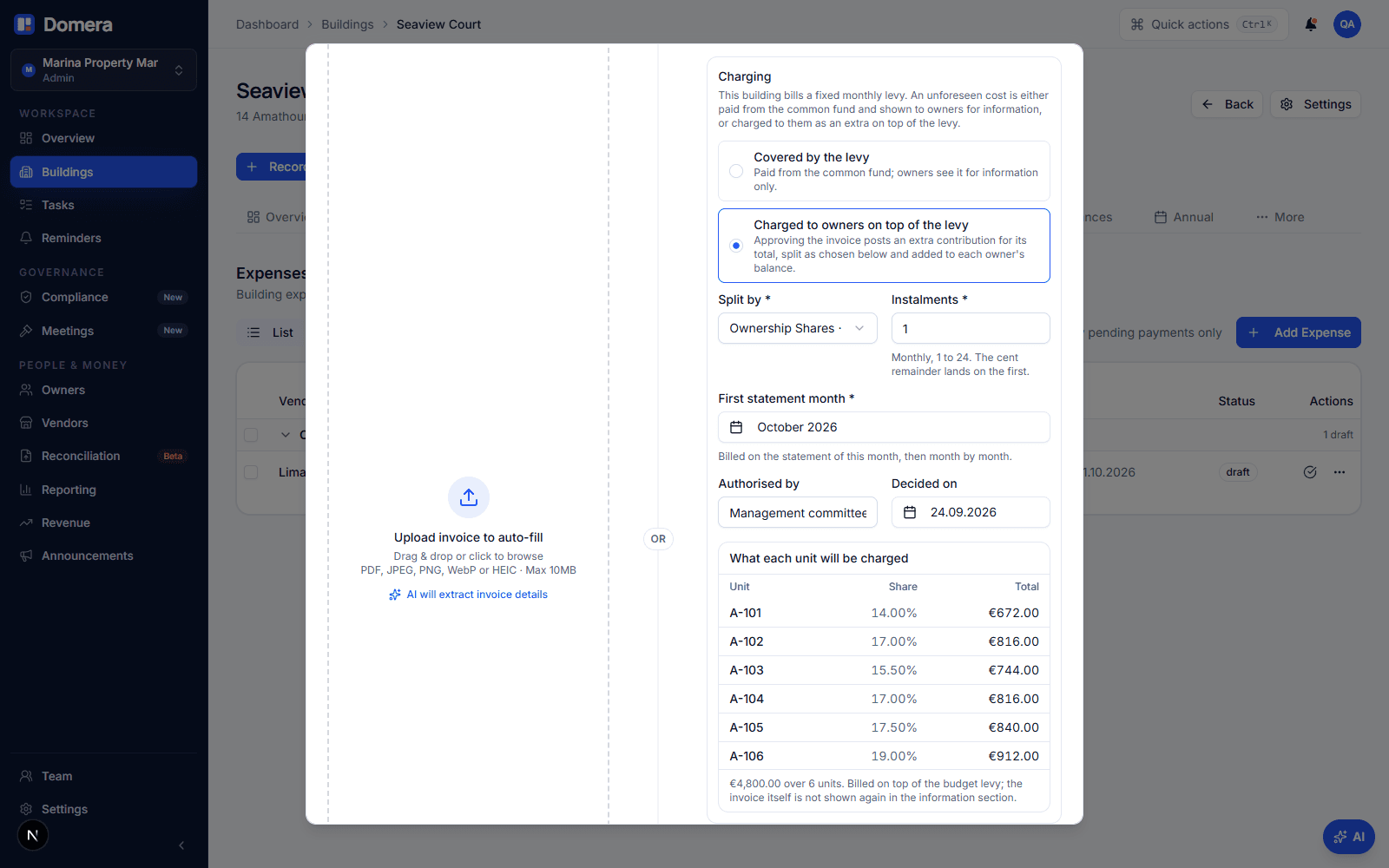Open Reconciliation in the sidebar

pyautogui.click(x=104, y=456)
